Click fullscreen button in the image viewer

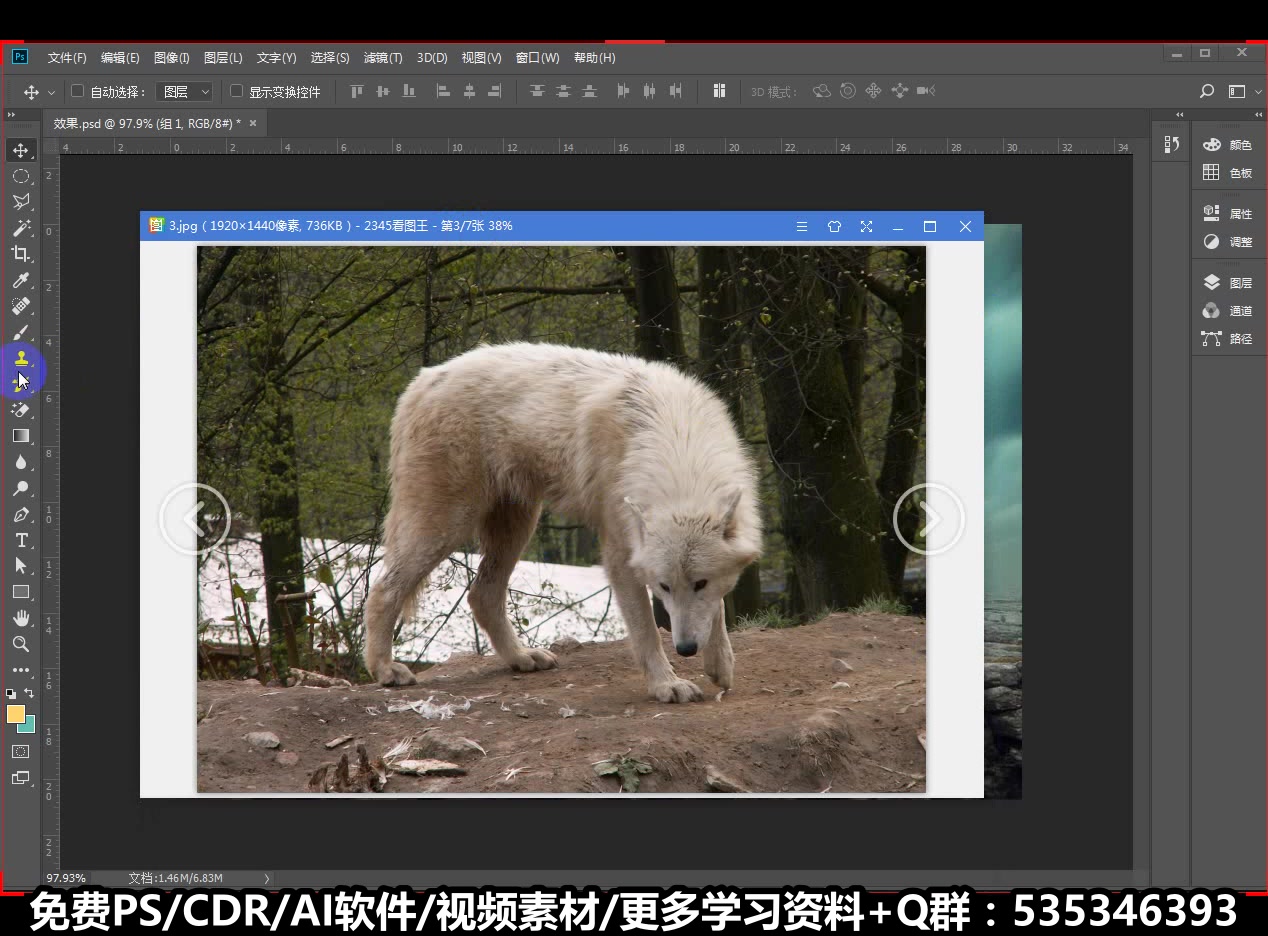[866, 226]
